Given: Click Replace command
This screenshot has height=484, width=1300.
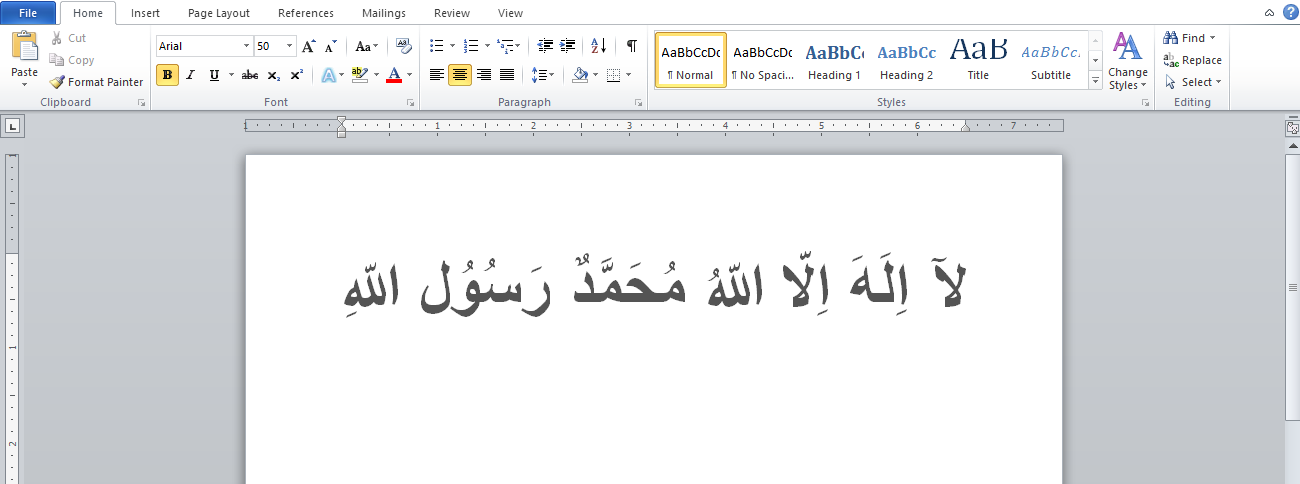Looking at the screenshot, I should tap(1192, 60).
